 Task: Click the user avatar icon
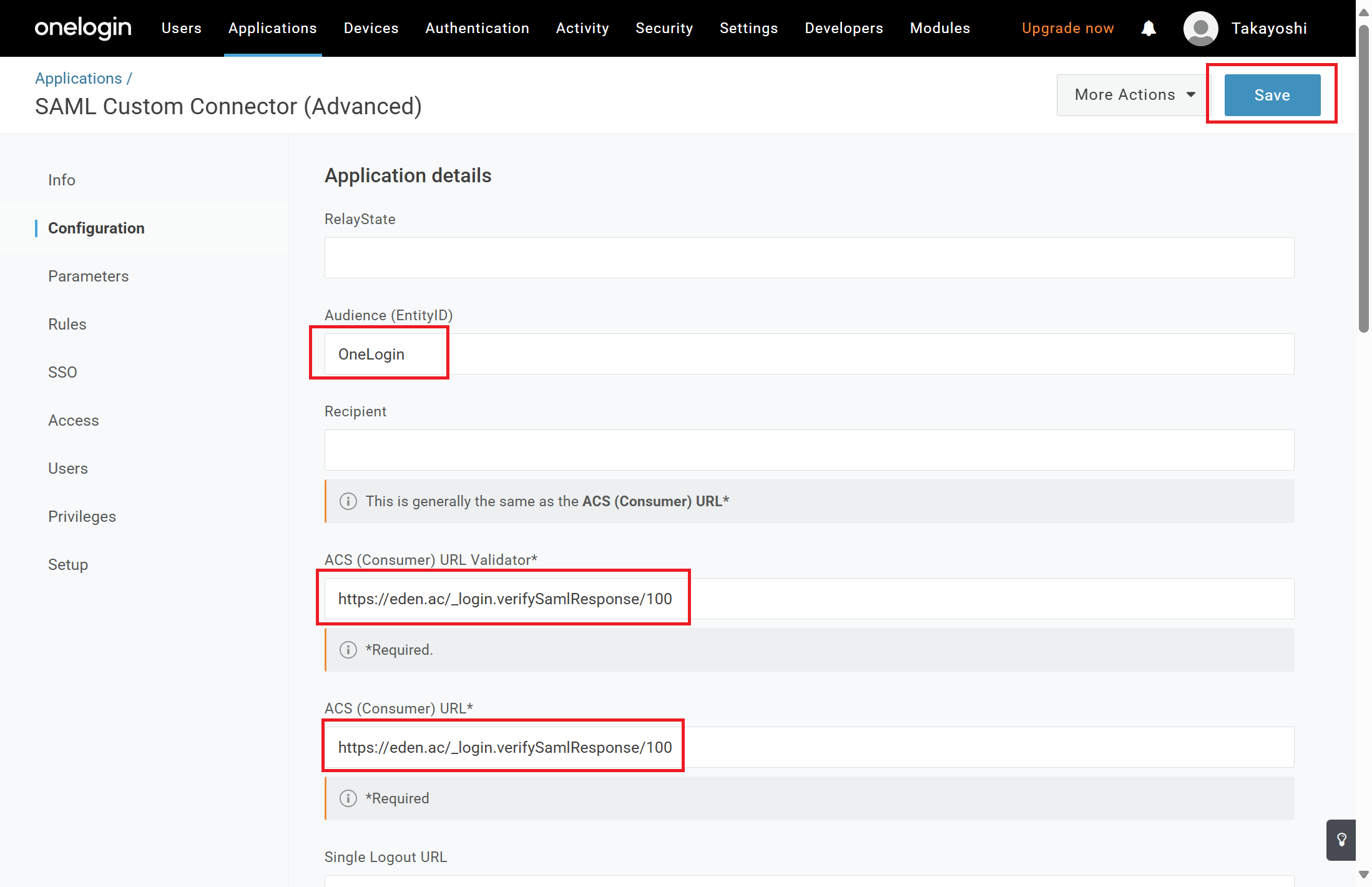tap(1200, 28)
